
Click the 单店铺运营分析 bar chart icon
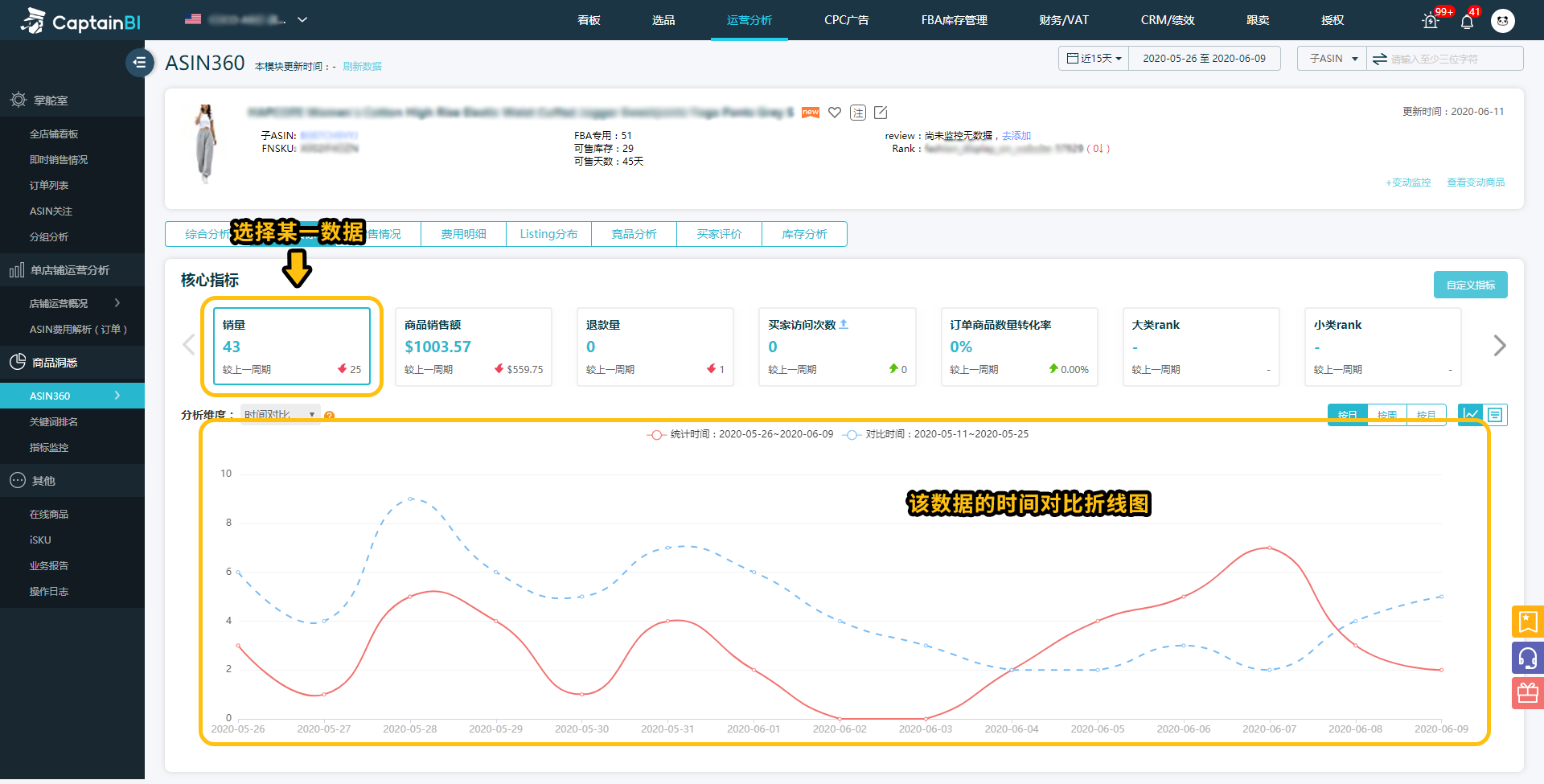[17, 270]
